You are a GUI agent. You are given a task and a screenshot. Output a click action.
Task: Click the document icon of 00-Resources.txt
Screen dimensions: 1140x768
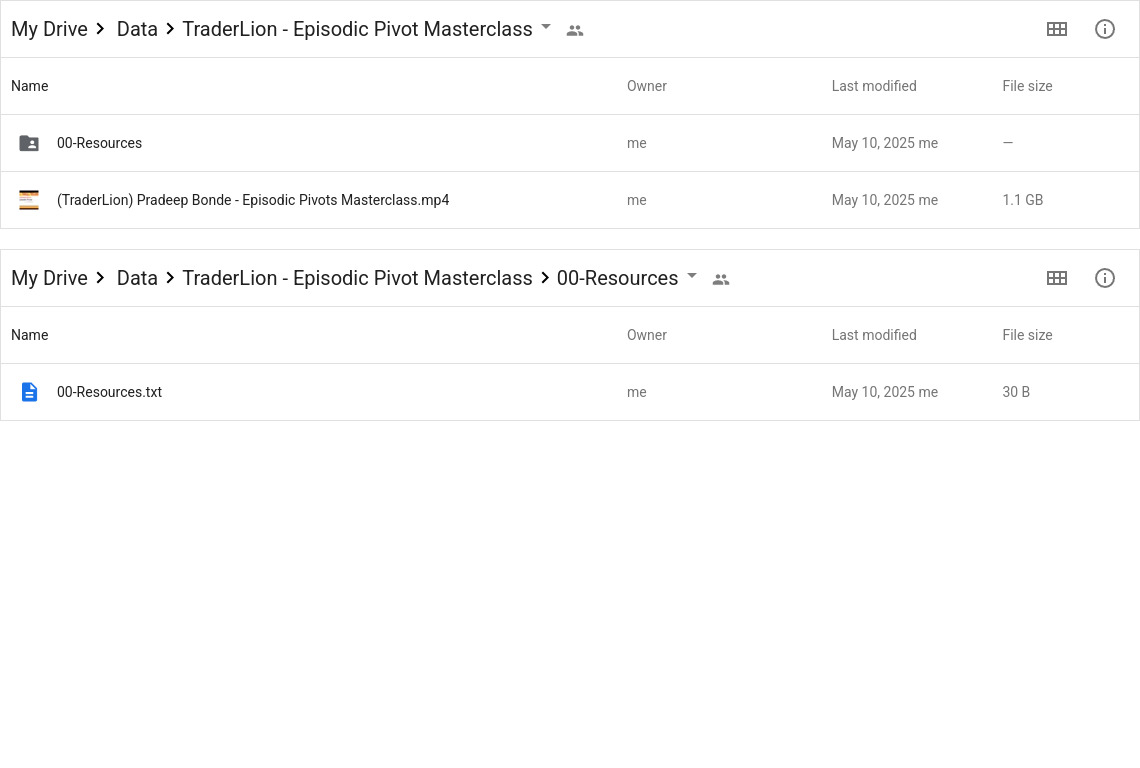[29, 392]
